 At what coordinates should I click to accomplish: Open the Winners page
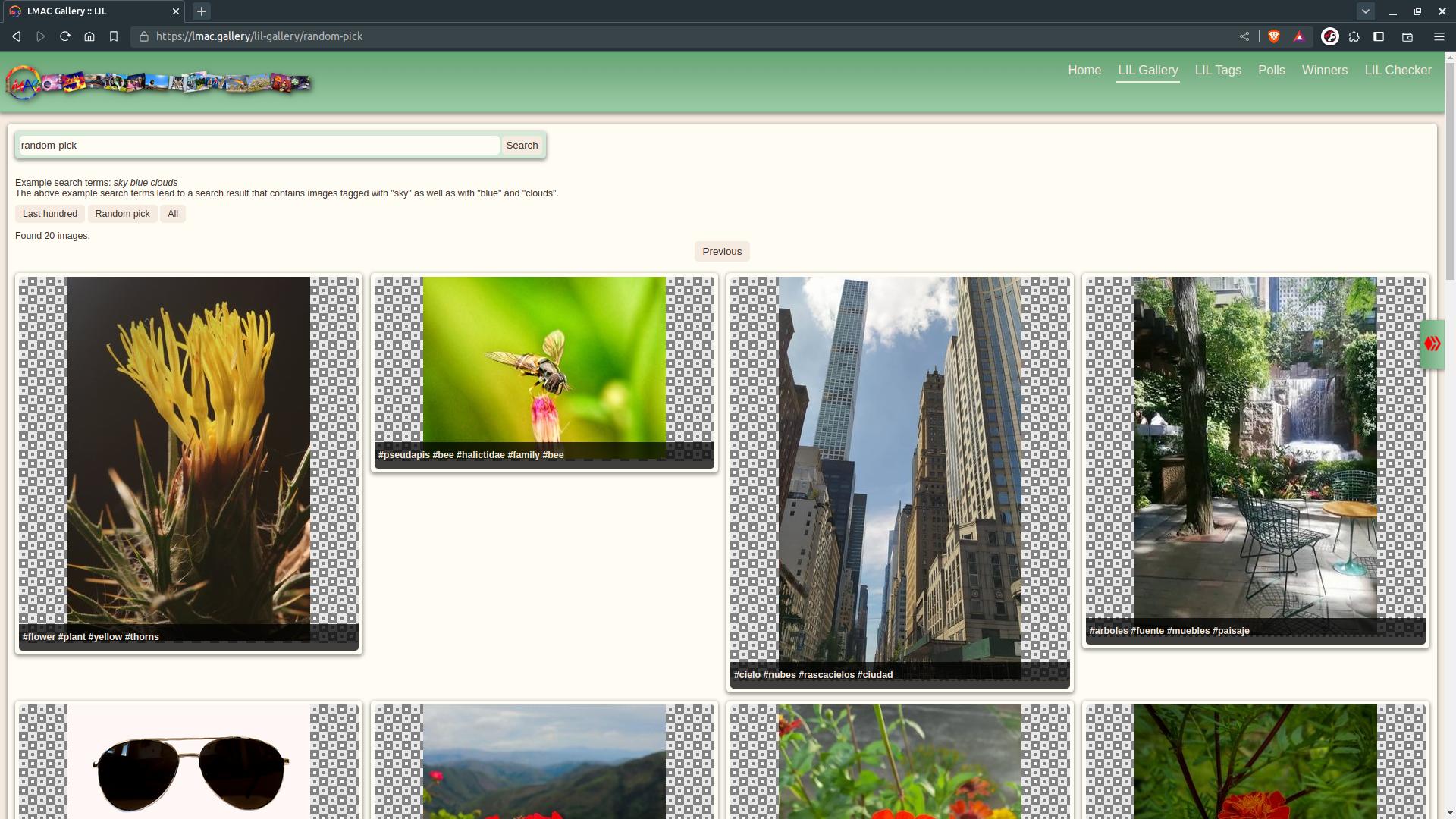pyautogui.click(x=1325, y=71)
